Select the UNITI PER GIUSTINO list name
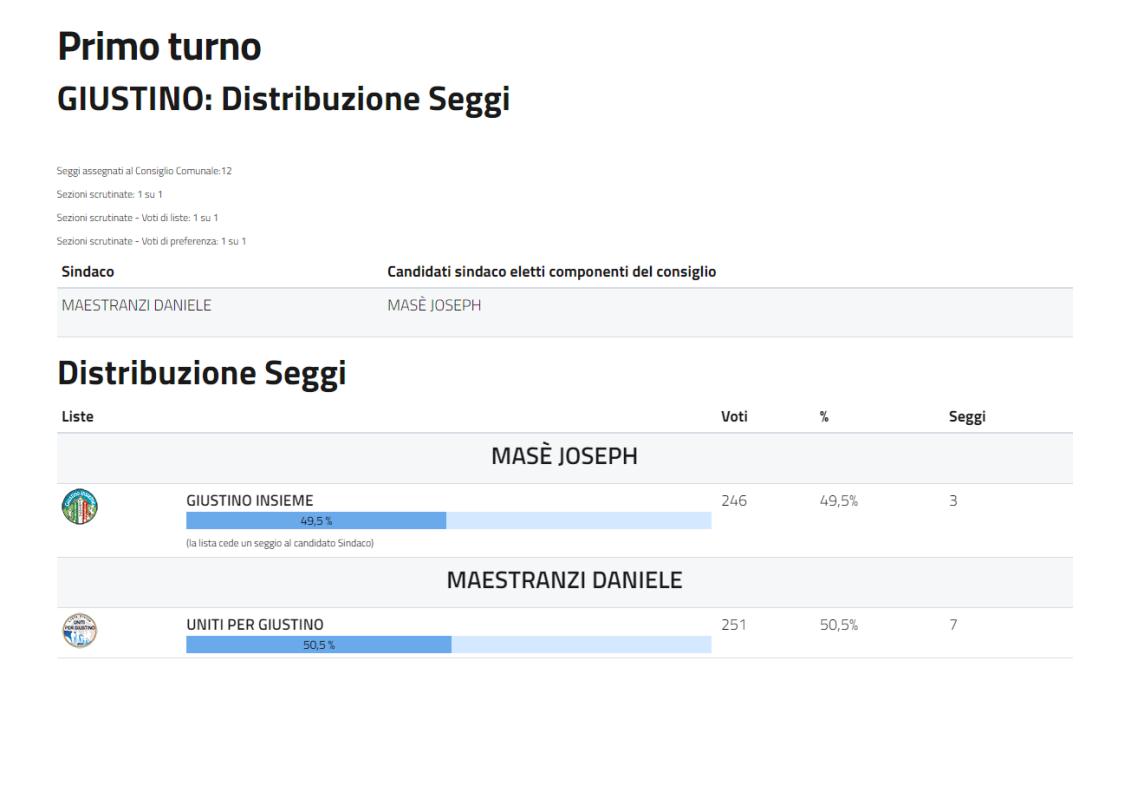Screen dimensions: 1122x793 pos(255,625)
